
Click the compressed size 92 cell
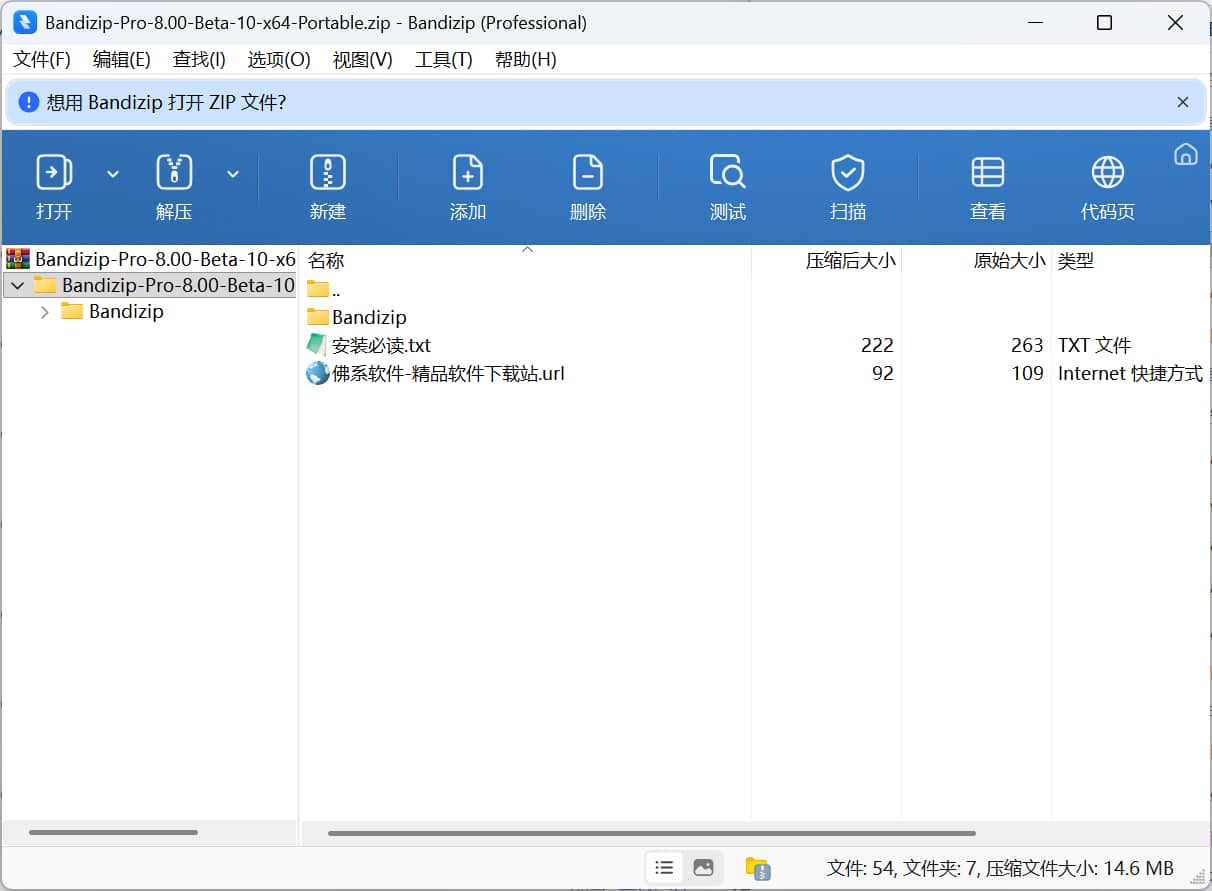(882, 373)
